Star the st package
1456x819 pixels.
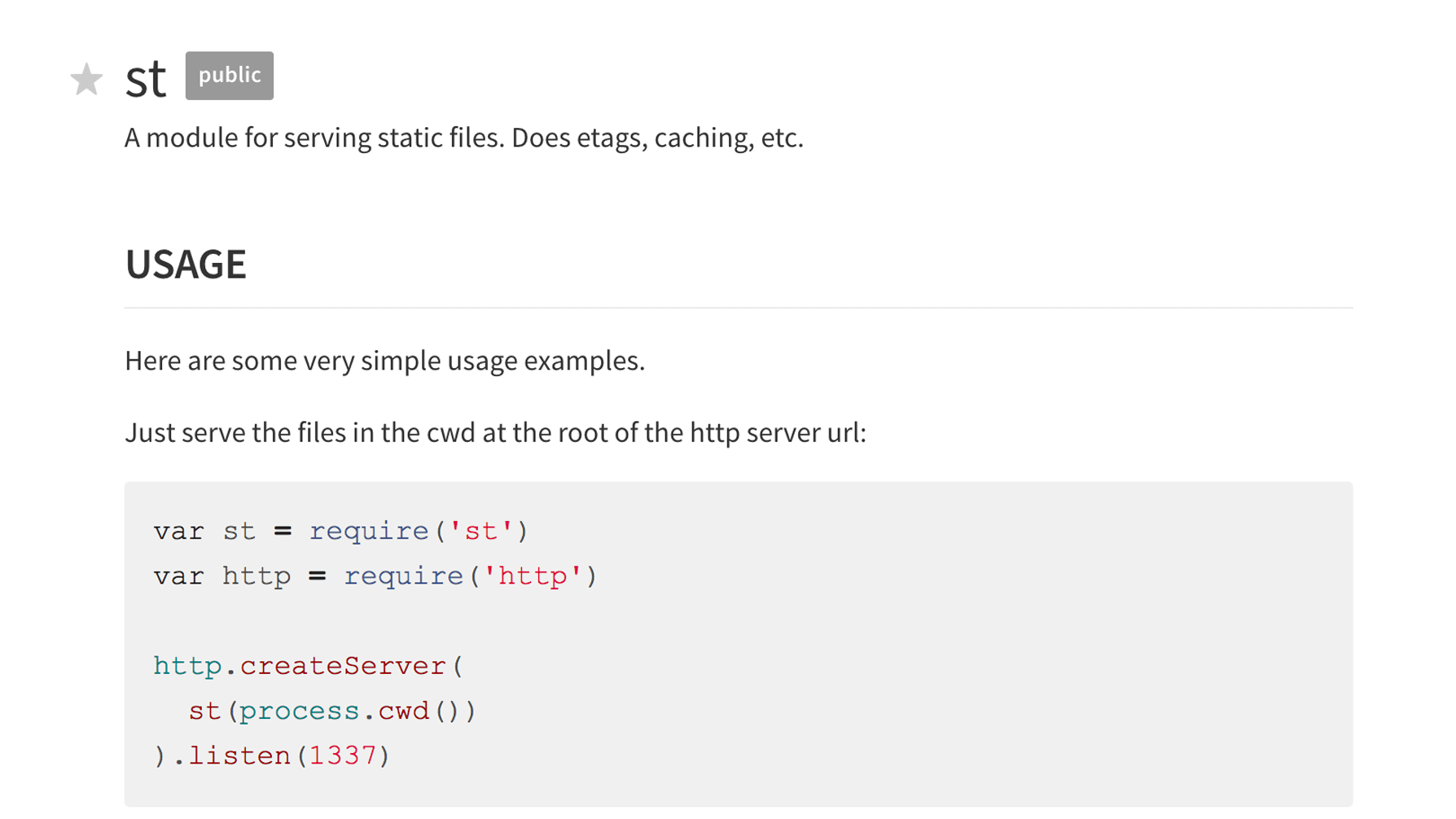pyautogui.click(x=86, y=79)
